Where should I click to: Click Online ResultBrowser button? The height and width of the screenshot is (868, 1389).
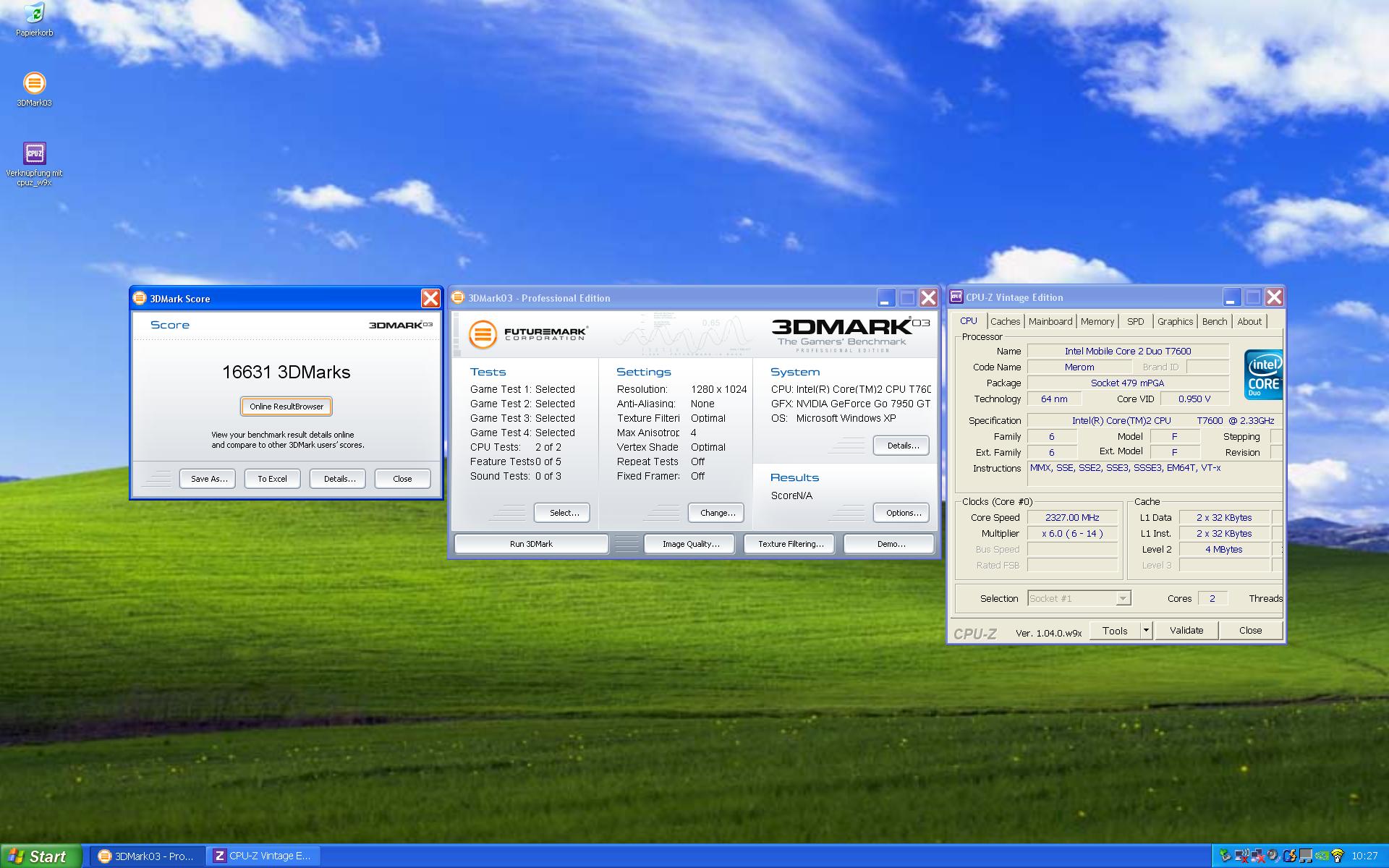(286, 407)
